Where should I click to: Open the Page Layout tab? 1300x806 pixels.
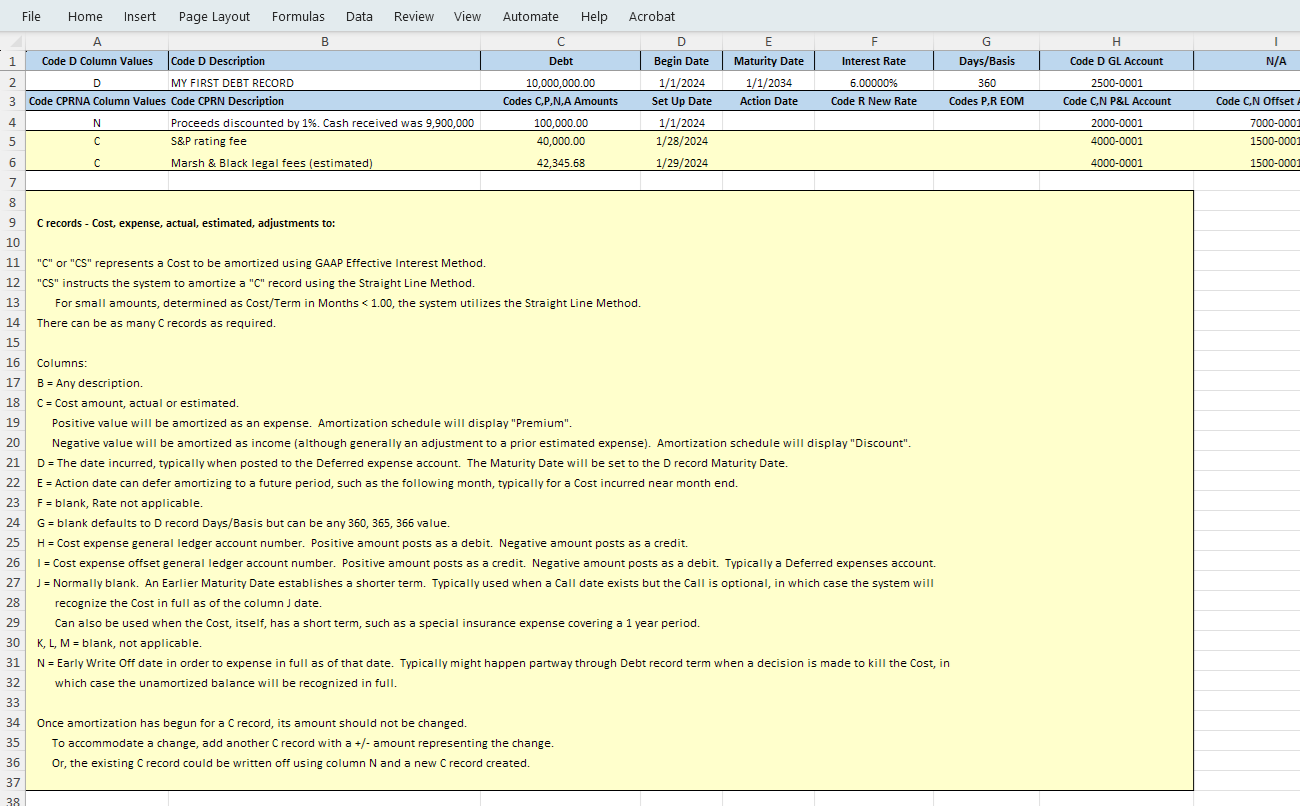[x=214, y=16]
